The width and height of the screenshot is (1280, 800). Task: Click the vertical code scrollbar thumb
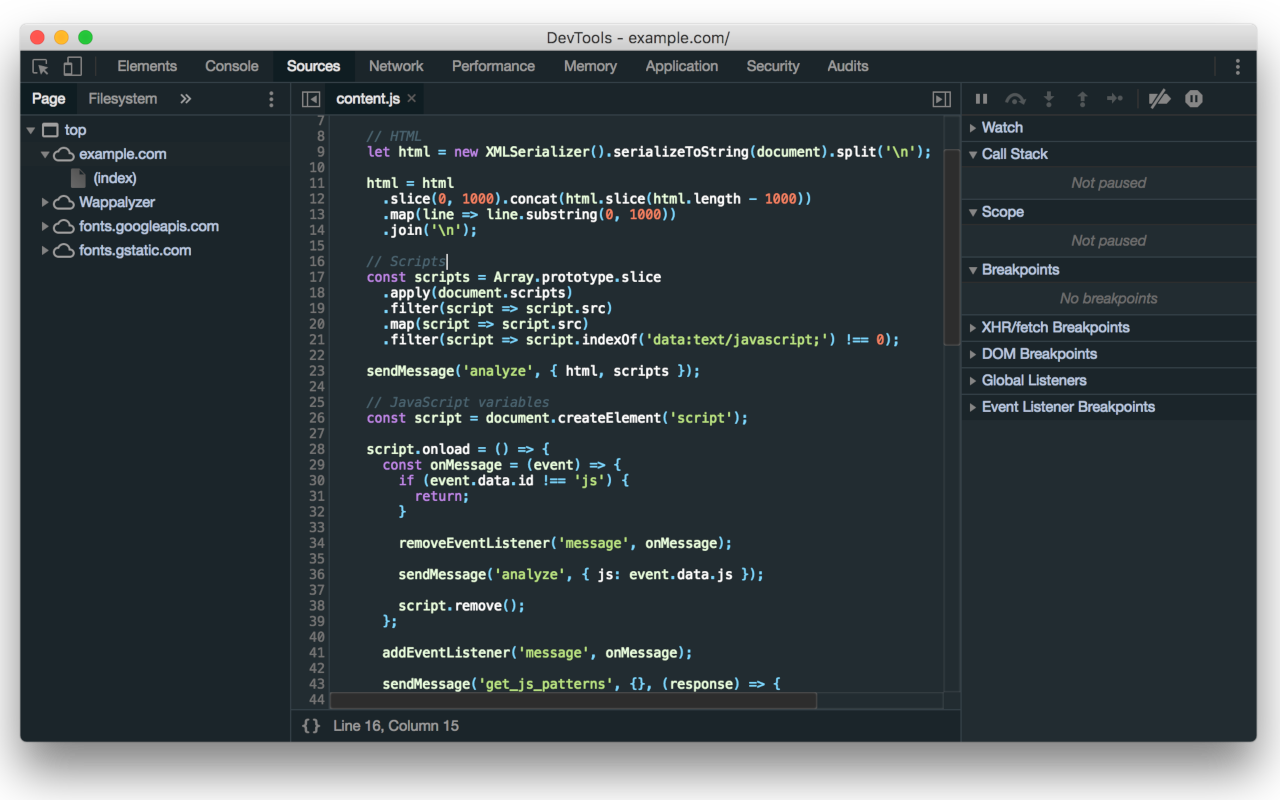(x=952, y=246)
